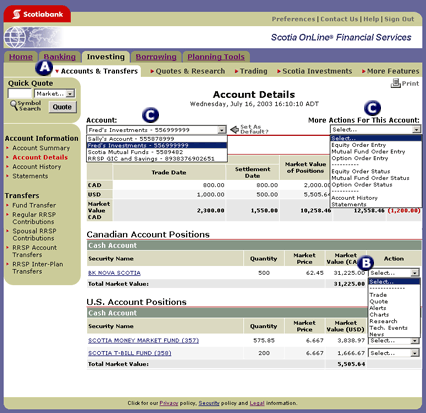Open the Quick Quote Market dropdown
Viewport: 426px width, 413px height.
tap(55, 94)
